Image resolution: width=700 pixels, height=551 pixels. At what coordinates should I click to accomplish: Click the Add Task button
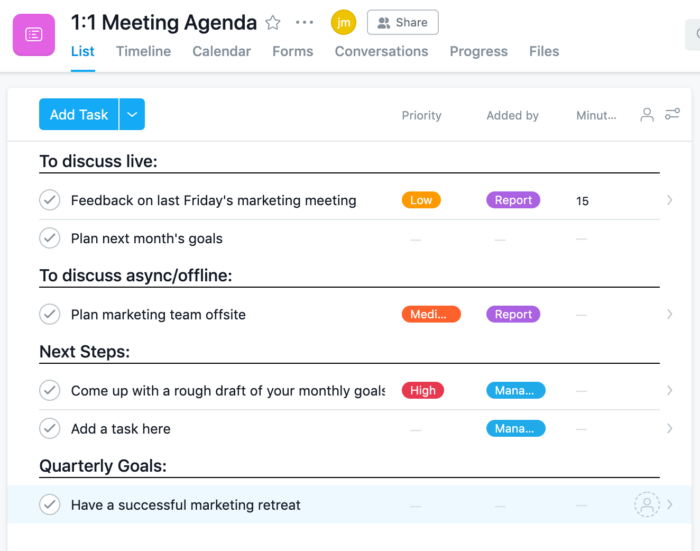pos(79,115)
